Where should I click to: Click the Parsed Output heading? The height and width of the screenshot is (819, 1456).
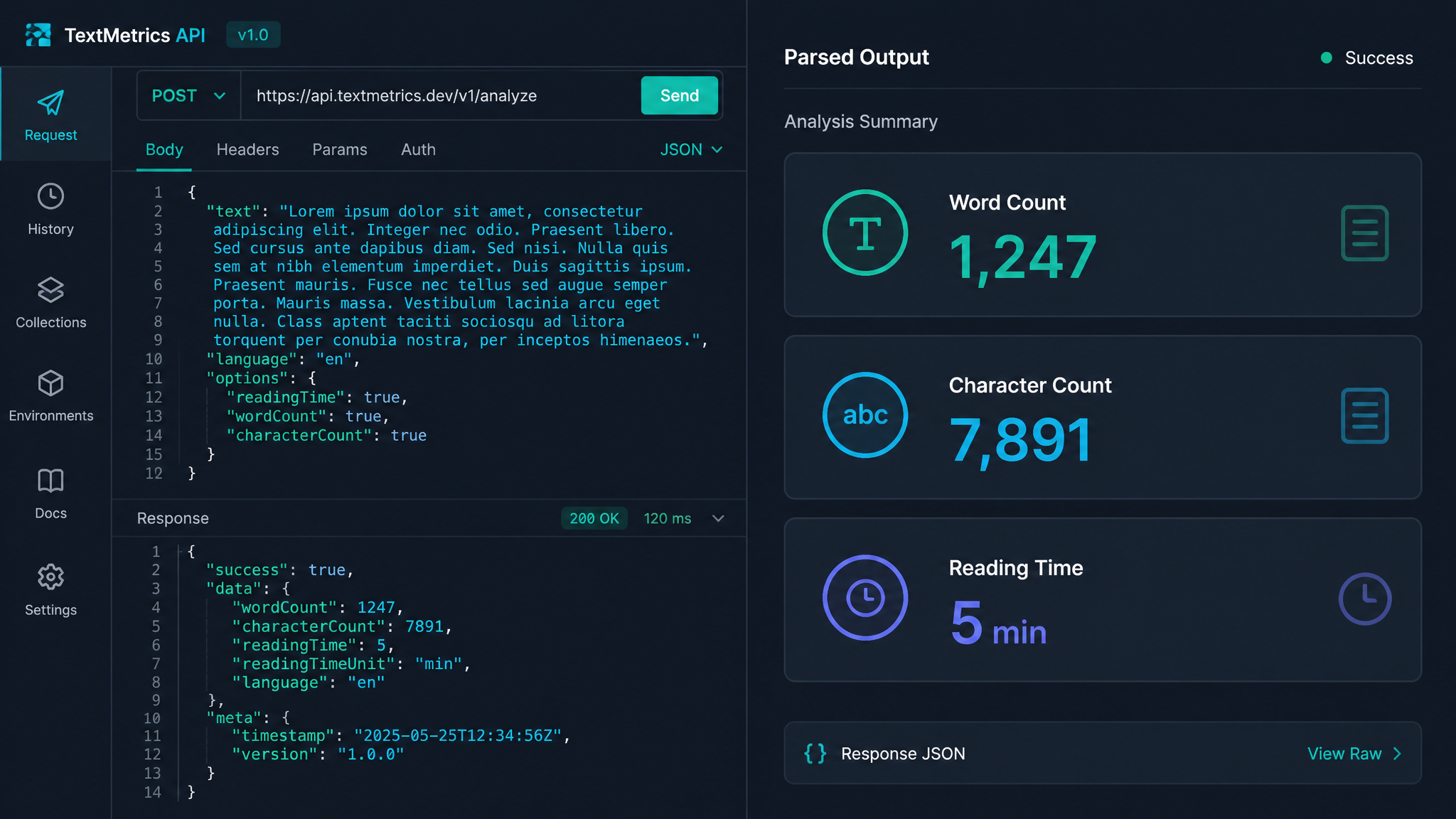coord(857,58)
